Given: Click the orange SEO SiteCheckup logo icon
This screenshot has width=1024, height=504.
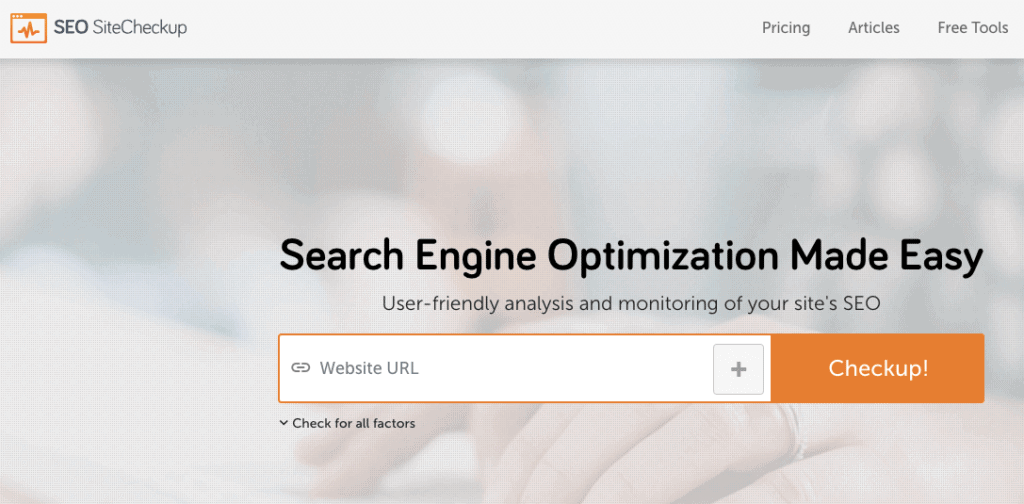Looking at the screenshot, I should (30, 27).
